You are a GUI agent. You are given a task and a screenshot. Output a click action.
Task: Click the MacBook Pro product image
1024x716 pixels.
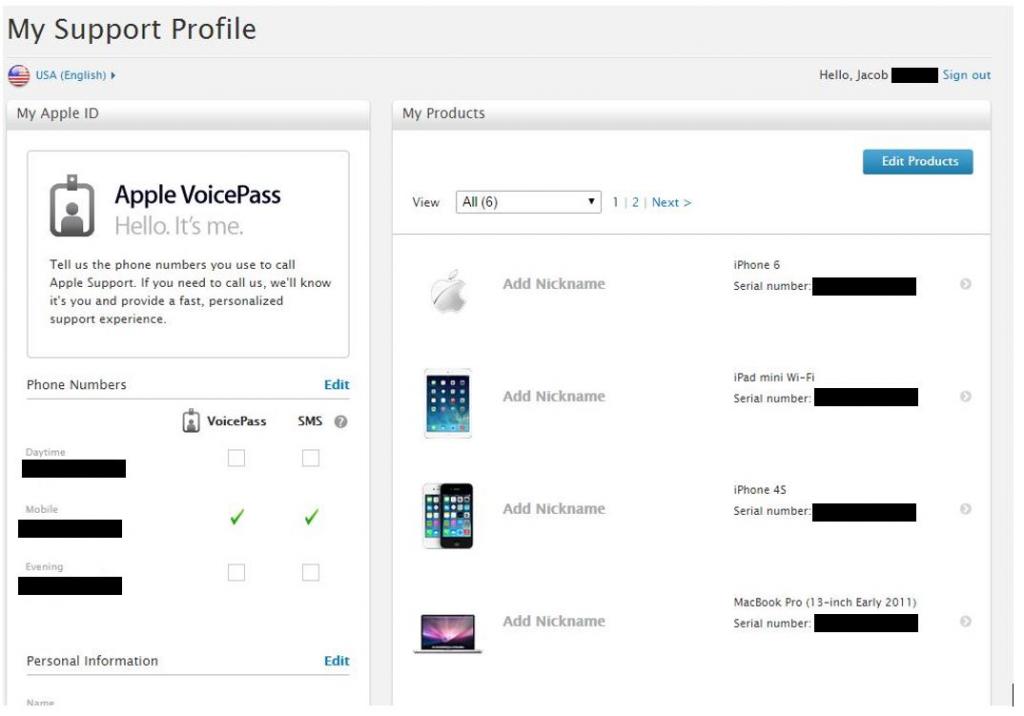click(x=448, y=634)
